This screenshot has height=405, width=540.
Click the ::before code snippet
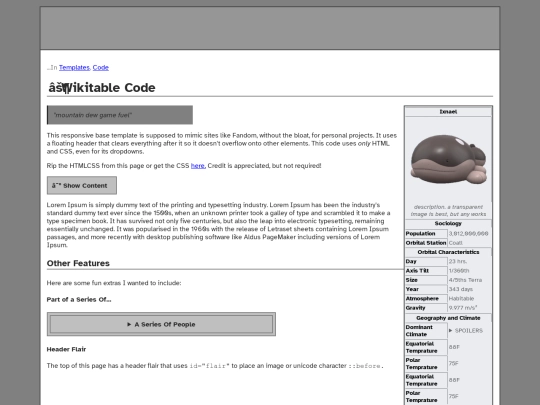point(364,366)
